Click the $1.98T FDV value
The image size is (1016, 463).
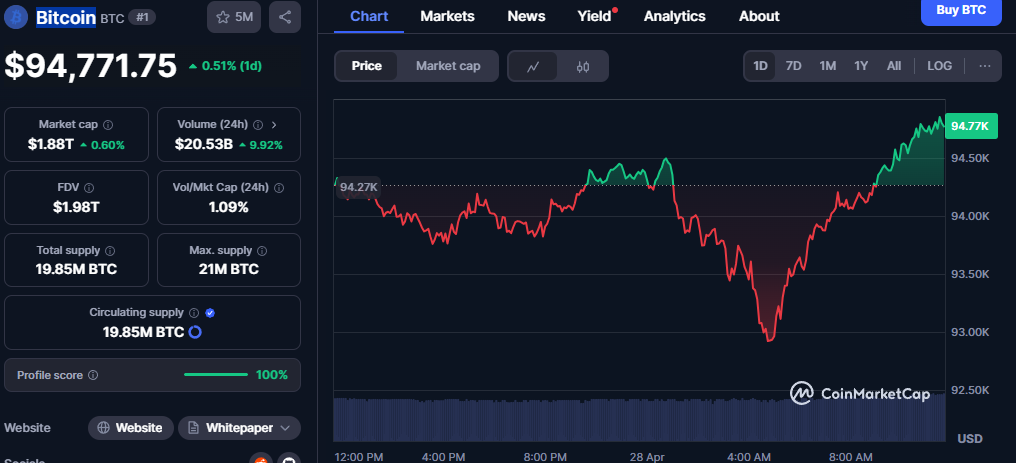[x=76, y=207]
